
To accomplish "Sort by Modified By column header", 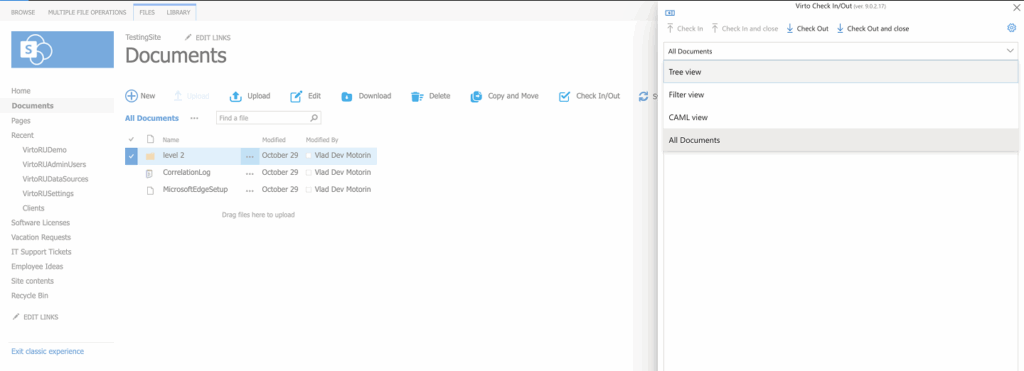I will point(322,140).
